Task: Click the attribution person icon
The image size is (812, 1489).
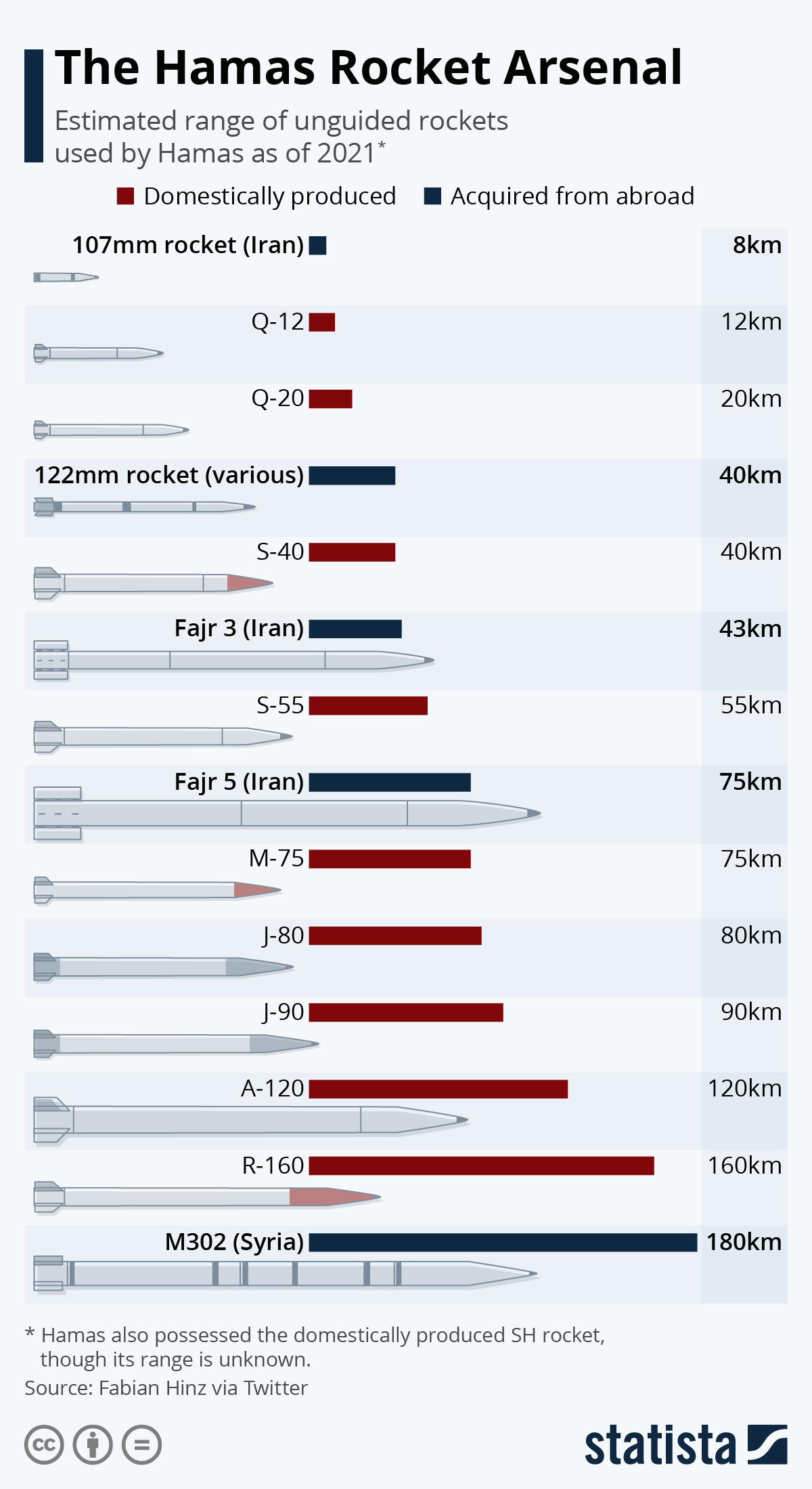Action: coord(93,1446)
